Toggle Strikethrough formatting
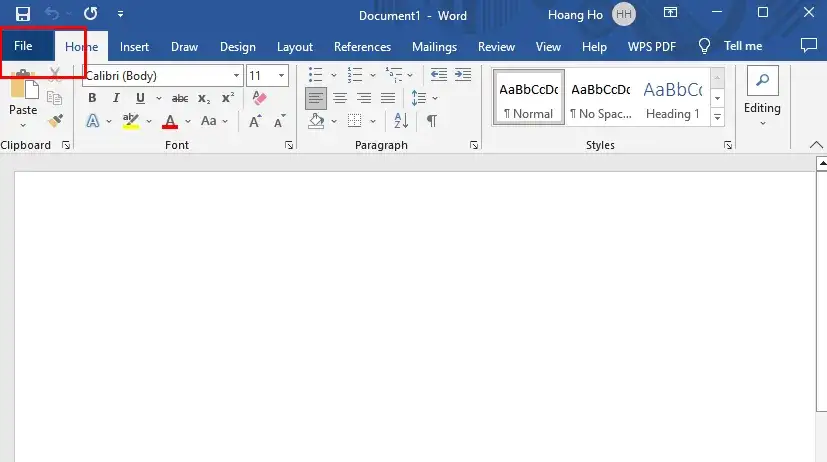The image size is (827, 462). (x=180, y=98)
